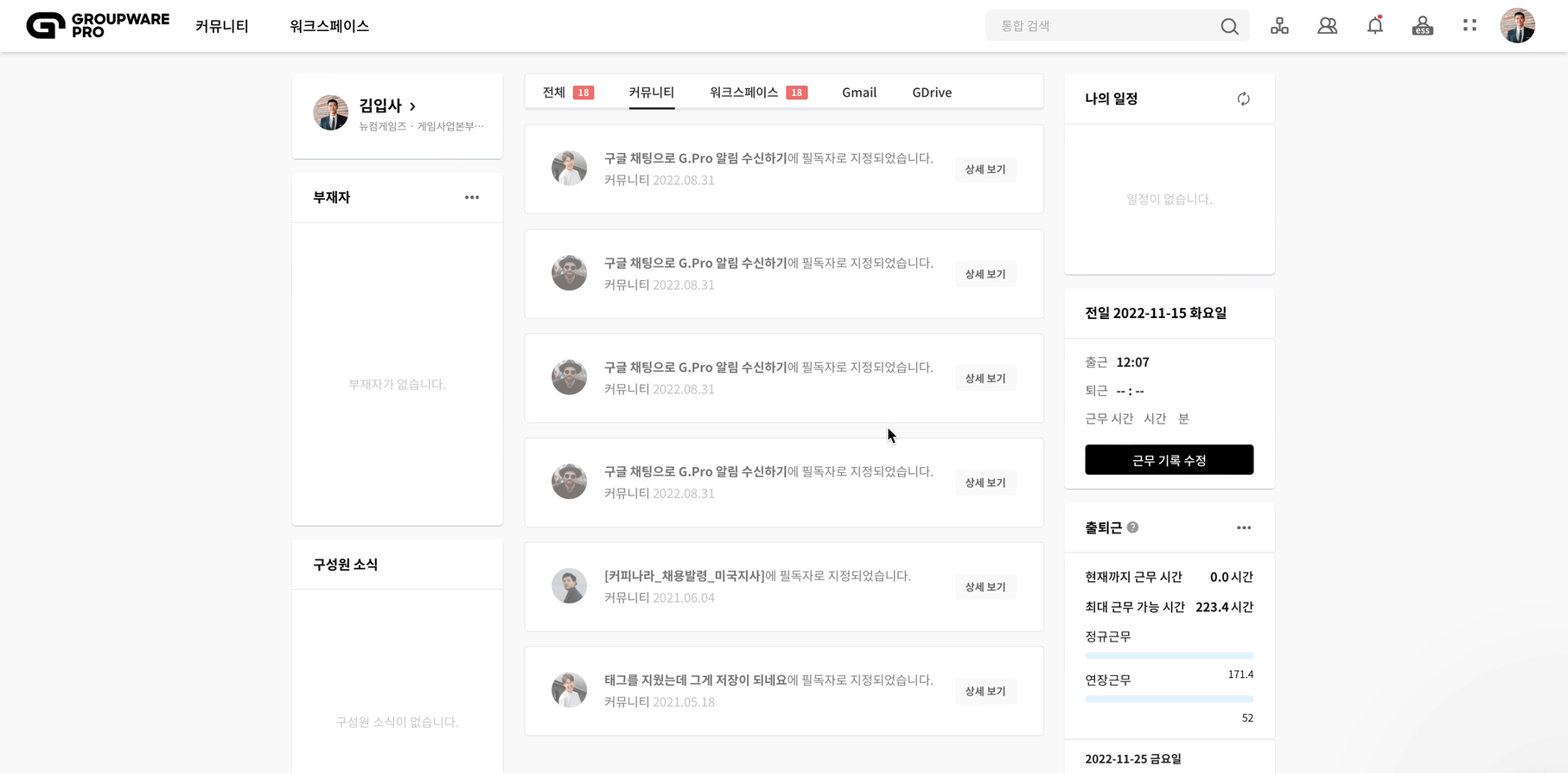Open the 부재자 panel more options

(471, 197)
